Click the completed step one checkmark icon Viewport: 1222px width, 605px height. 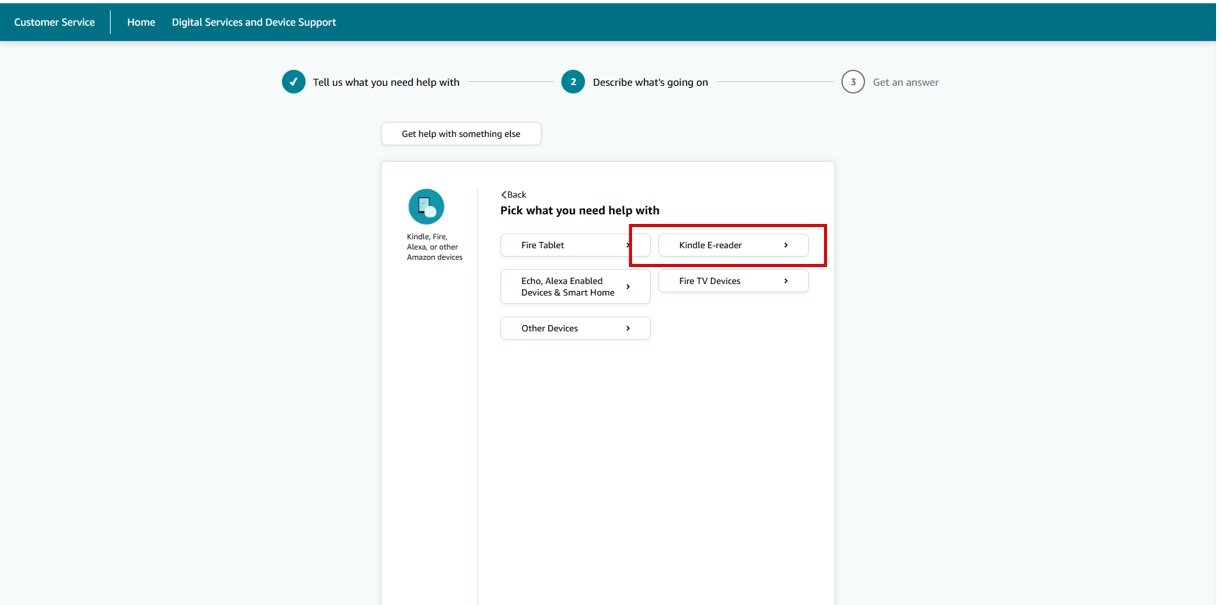tap(293, 82)
